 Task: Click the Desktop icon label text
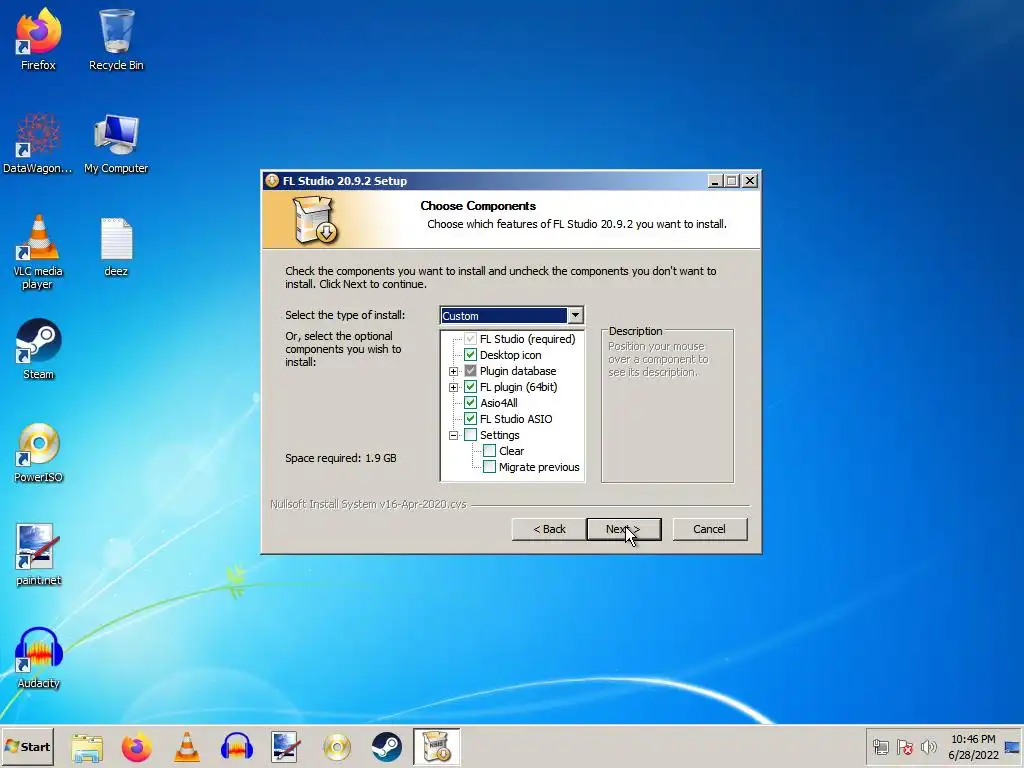[x=510, y=355]
